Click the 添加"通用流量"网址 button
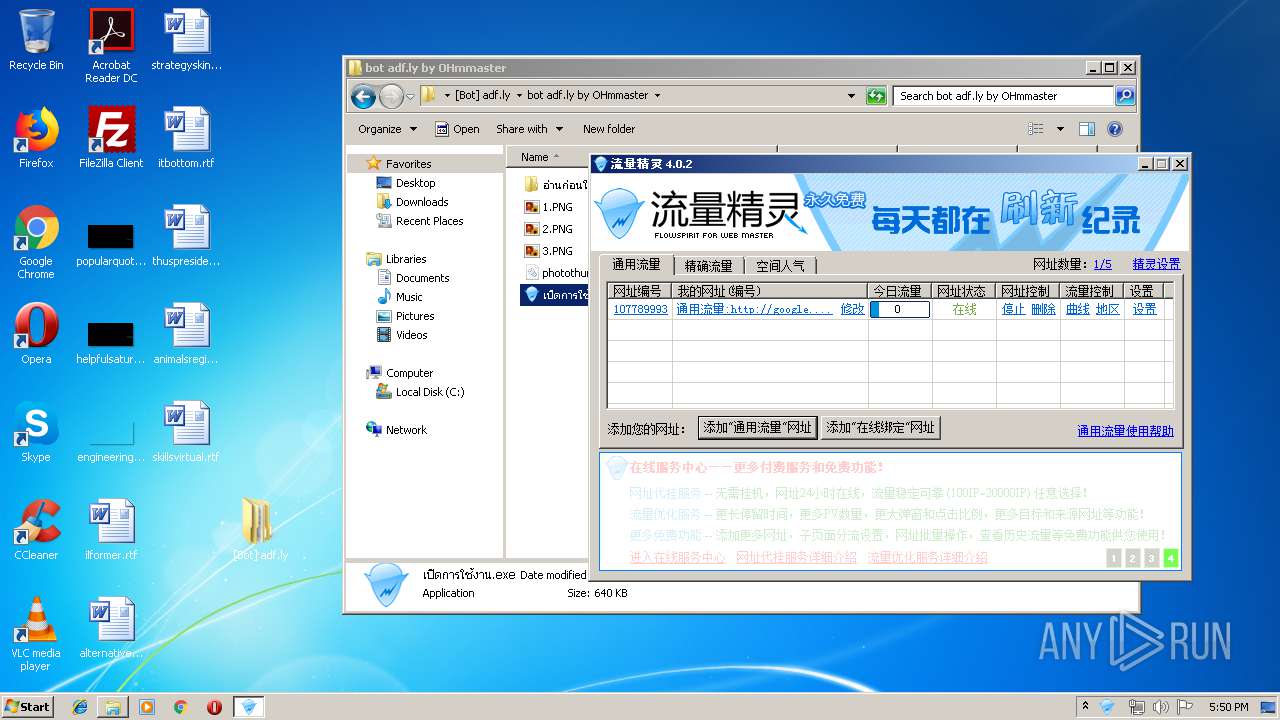The height and width of the screenshot is (720, 1280). pyautogui.click(x=757, y=428)
